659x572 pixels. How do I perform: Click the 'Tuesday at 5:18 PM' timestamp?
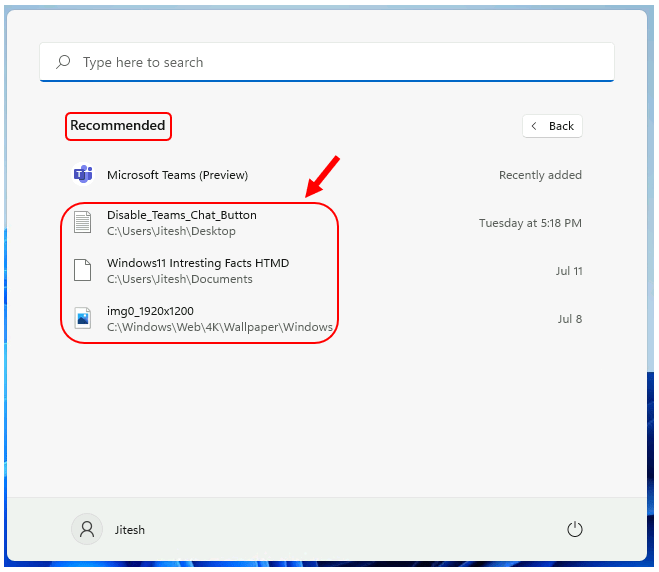[x=530, y=223]
